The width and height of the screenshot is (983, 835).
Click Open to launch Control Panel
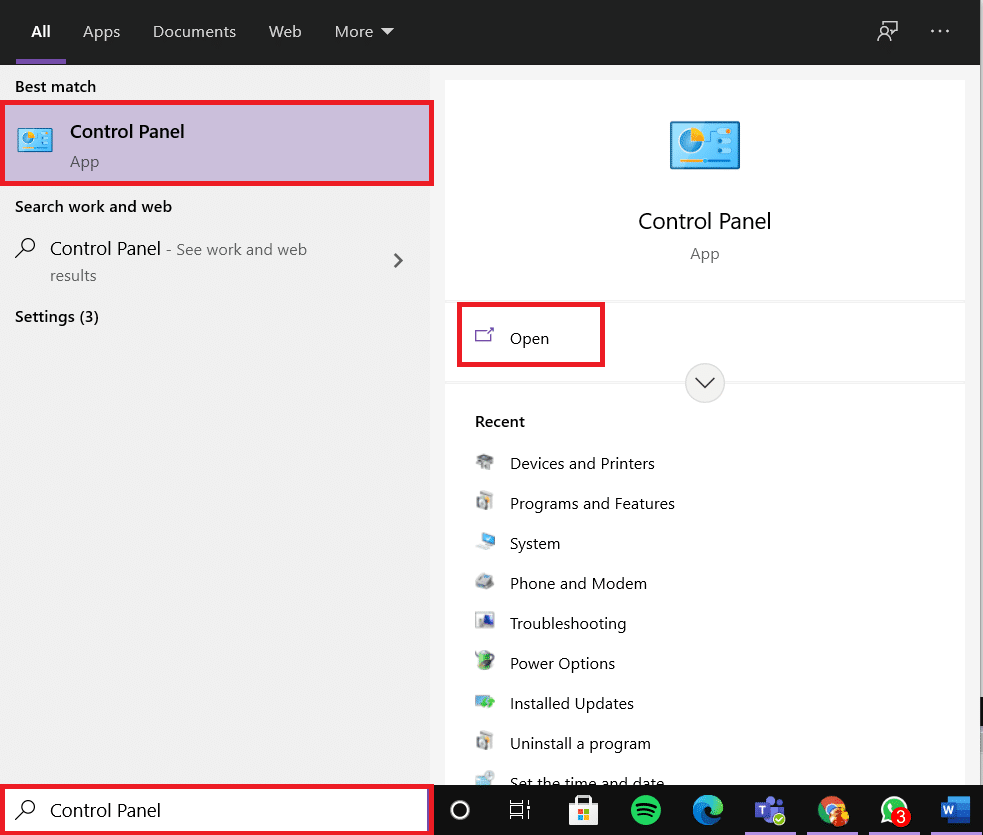tap(530, 338)
